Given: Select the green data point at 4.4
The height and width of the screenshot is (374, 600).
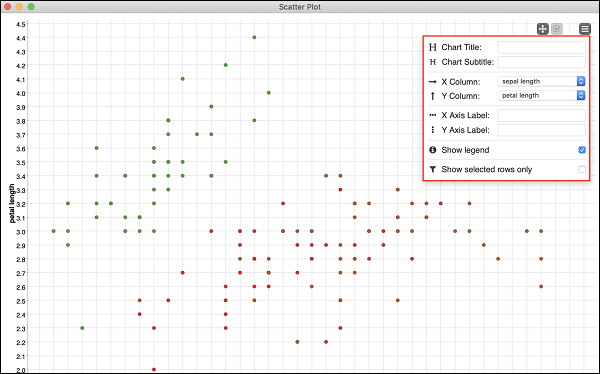Looking at the screenshot, I should point(254,38).
